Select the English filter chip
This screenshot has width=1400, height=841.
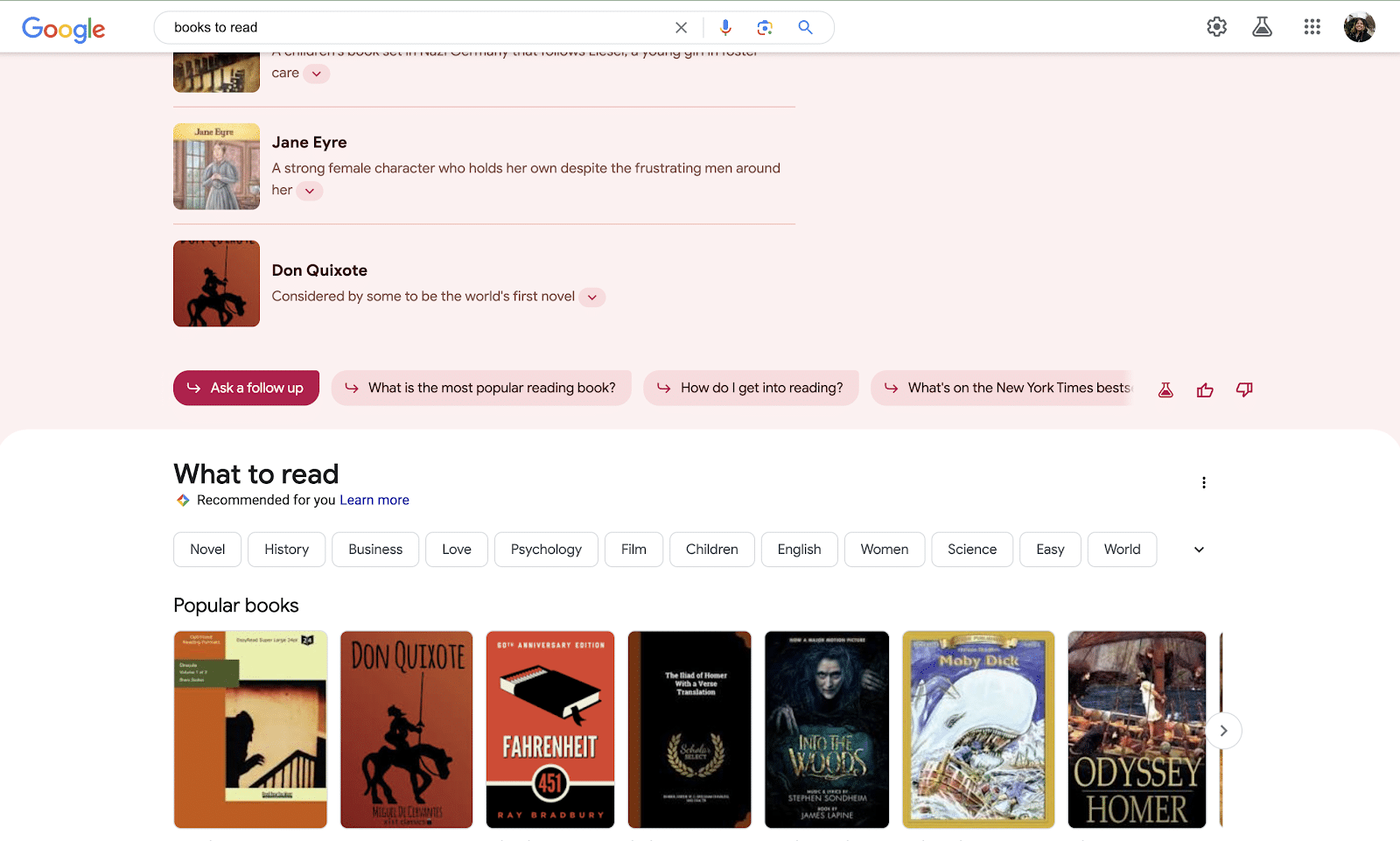point(800,550)
